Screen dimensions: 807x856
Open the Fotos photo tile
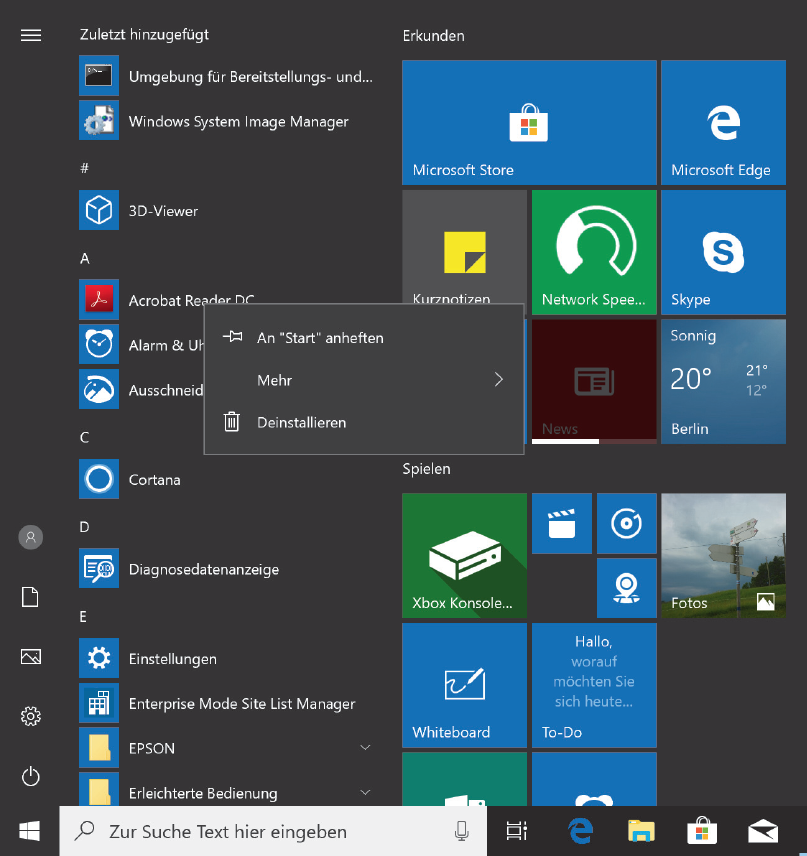pos(723,556)
